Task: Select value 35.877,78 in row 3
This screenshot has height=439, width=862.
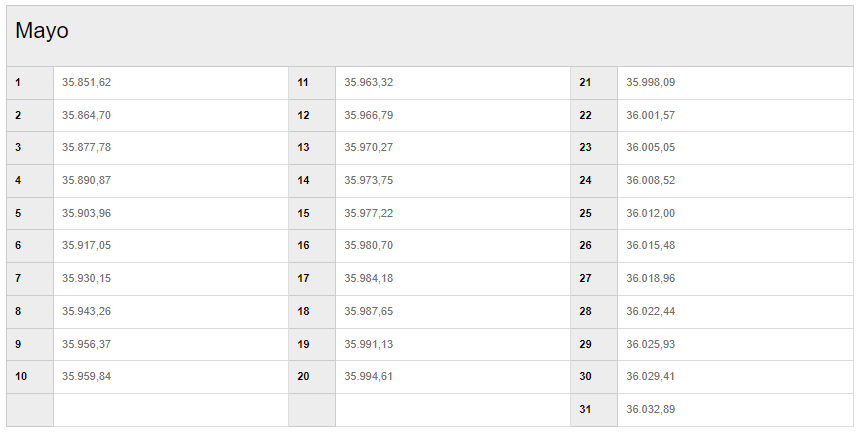Action: tap(86, 147)
